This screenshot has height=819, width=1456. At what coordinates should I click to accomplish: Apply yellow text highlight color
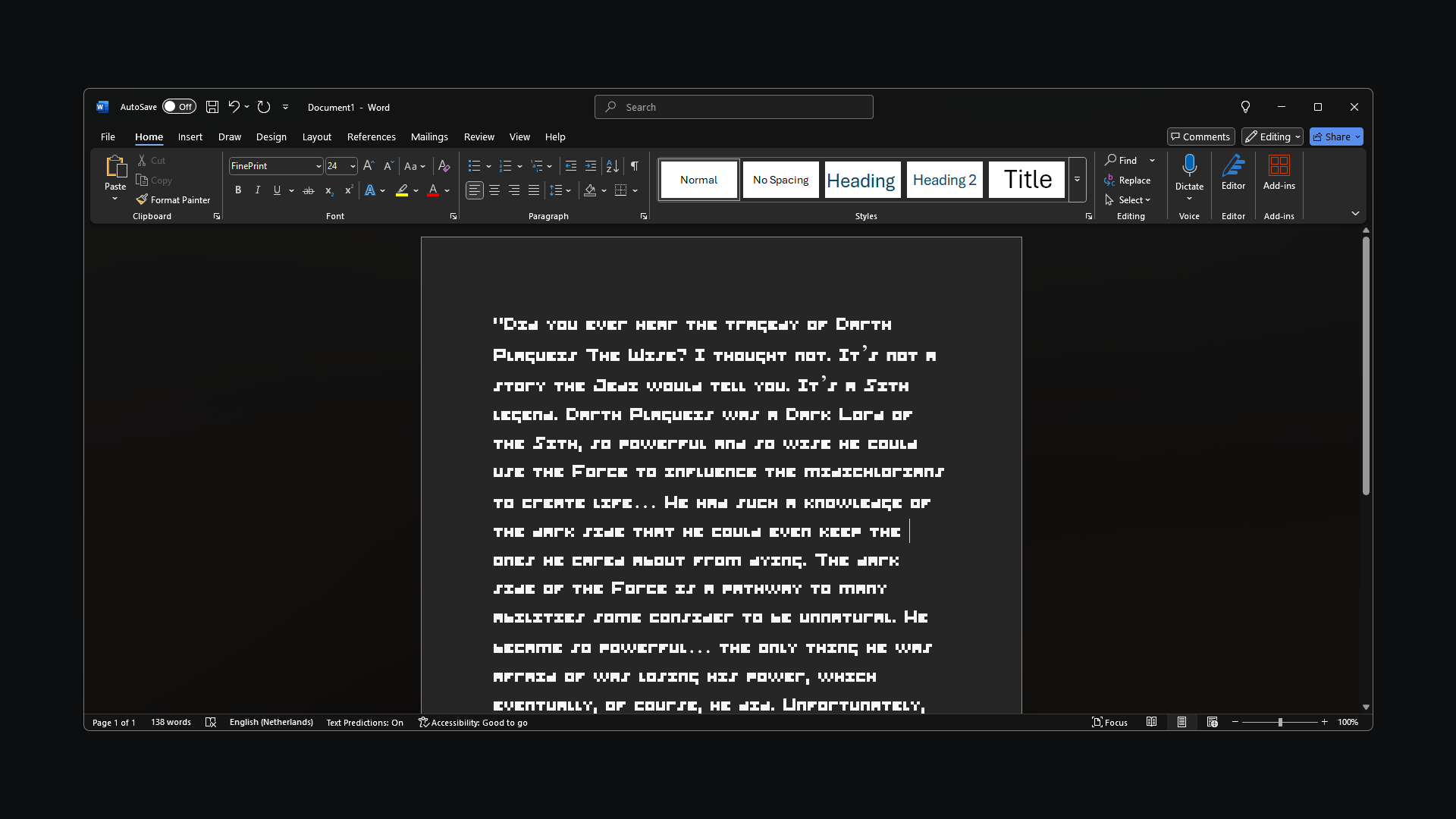(402, 190)
